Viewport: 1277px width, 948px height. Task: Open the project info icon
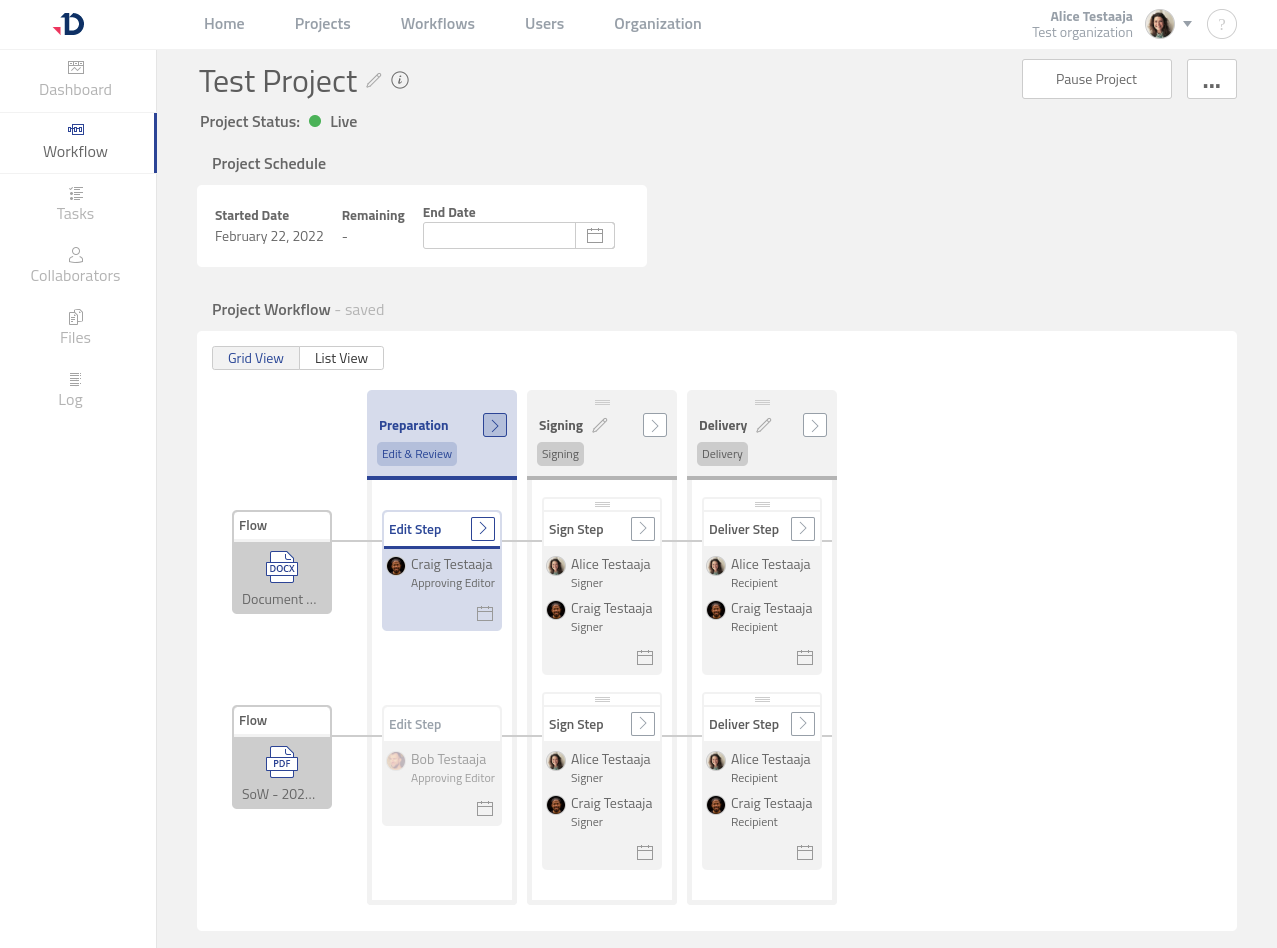coord(400,80)
